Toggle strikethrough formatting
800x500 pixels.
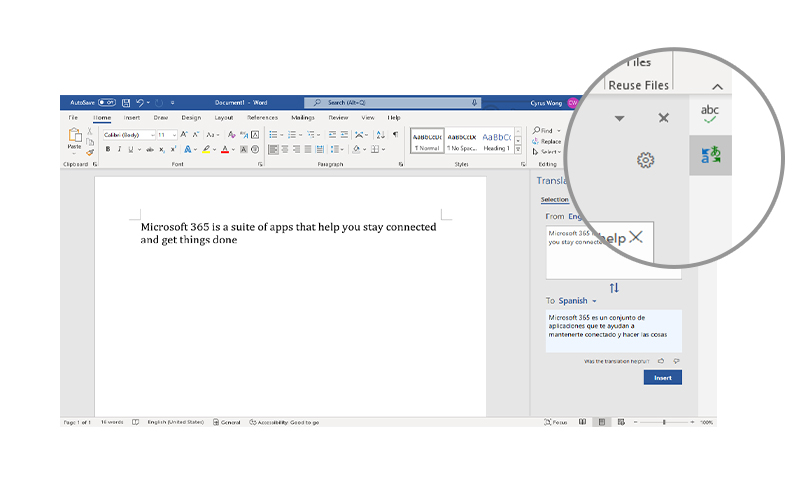150,149
